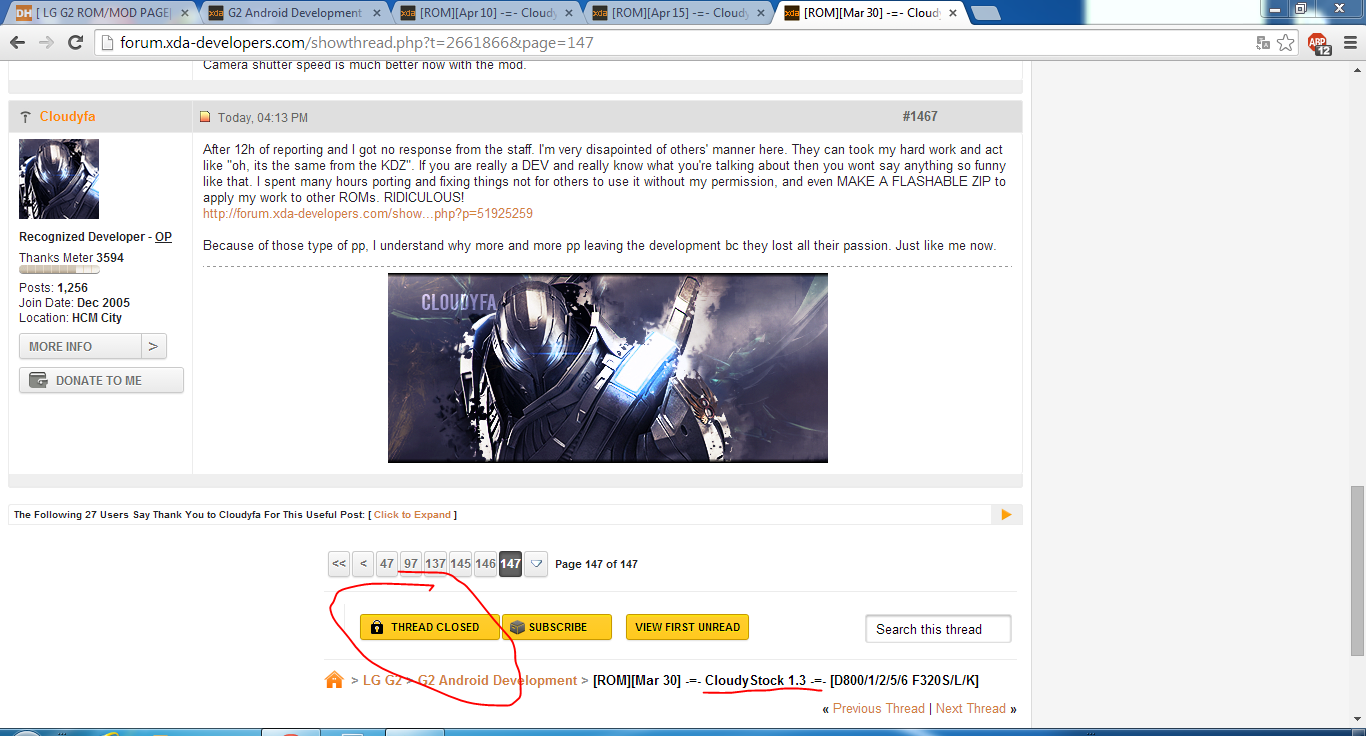The height and width of the screenshot is (736, 1366).
Task: Go to previous page with < button
Action: [x=364, y=564]
